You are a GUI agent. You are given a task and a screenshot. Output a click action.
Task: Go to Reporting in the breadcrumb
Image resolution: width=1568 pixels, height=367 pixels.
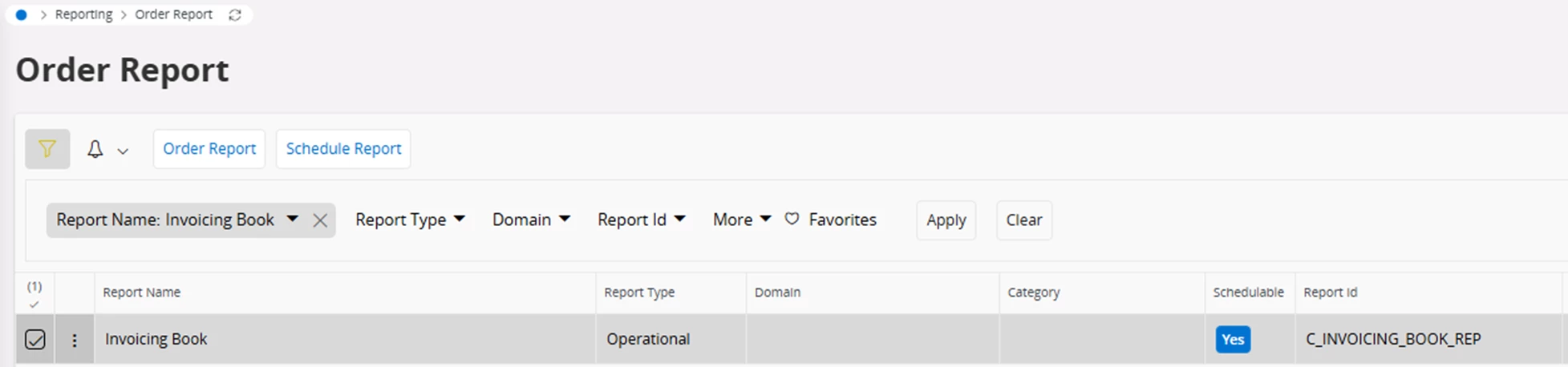click(83, 14)
